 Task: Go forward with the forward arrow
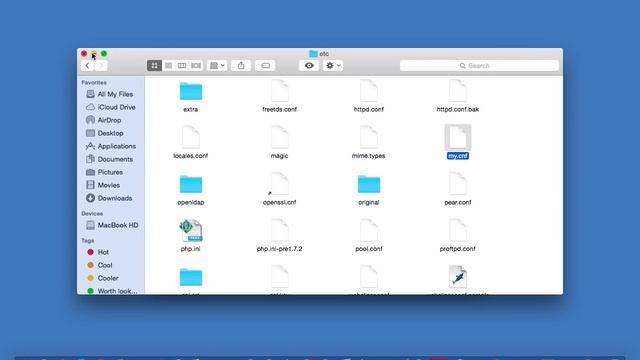101,65
